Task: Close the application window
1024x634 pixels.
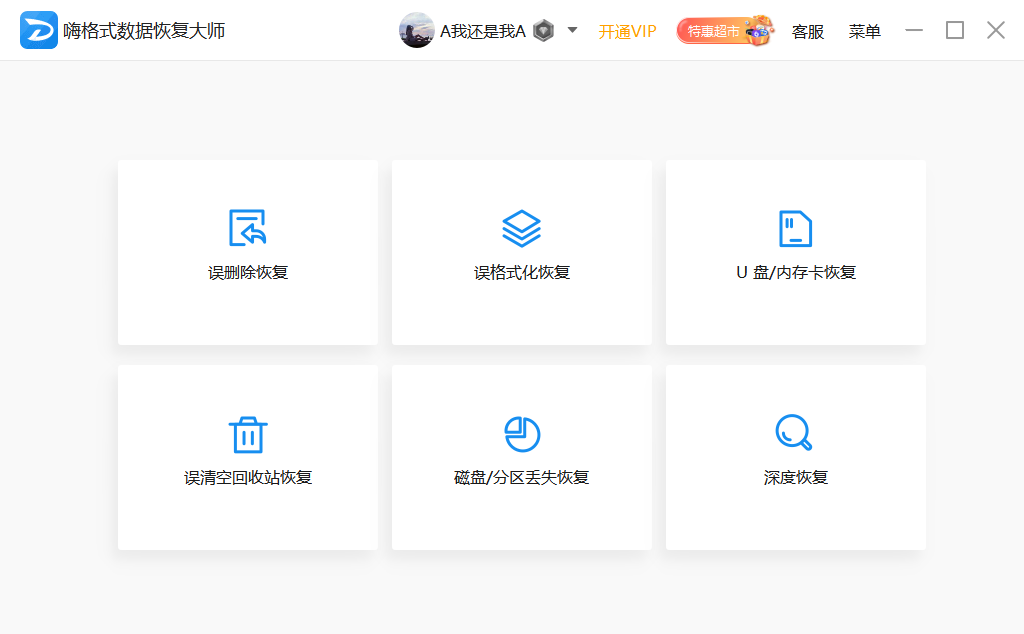Action: [996, 30]
